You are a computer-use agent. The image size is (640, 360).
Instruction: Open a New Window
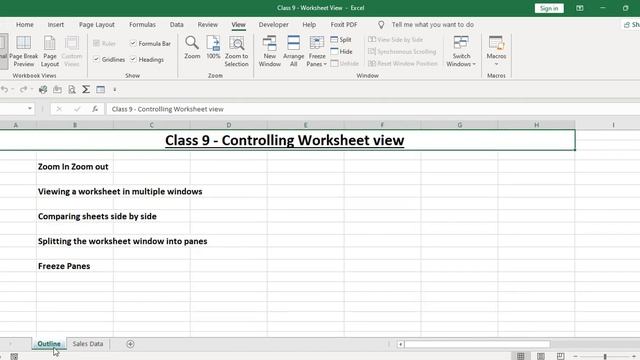(269, 51)
